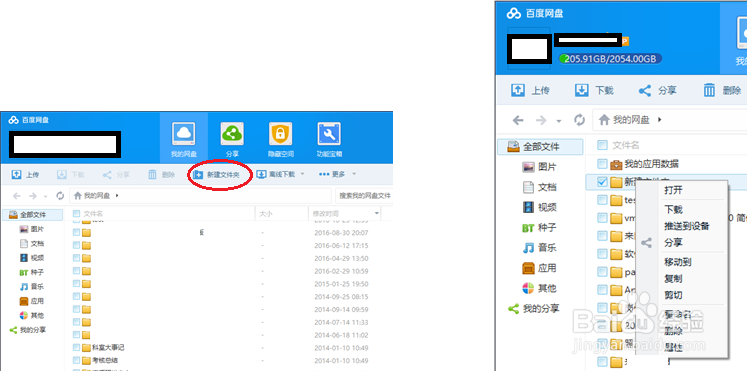Choose 推送到设备 from the context menu
This screenshot has height=371, width=747.
(687, 226)
